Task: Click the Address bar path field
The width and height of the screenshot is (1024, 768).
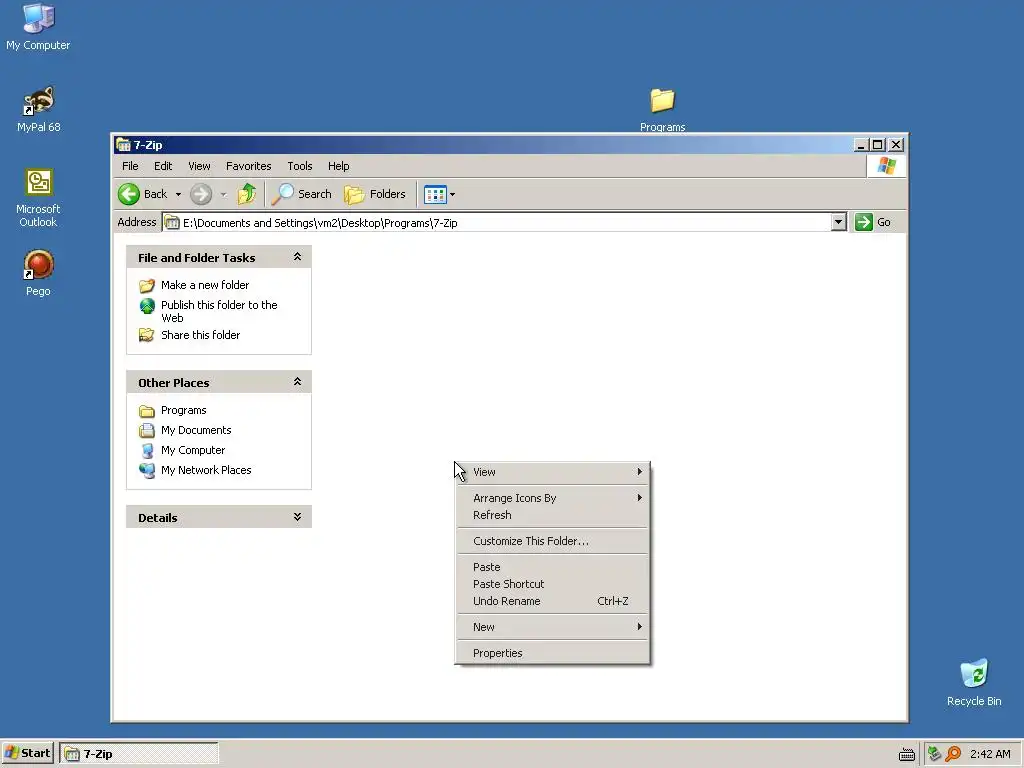Action: point(497,223)
